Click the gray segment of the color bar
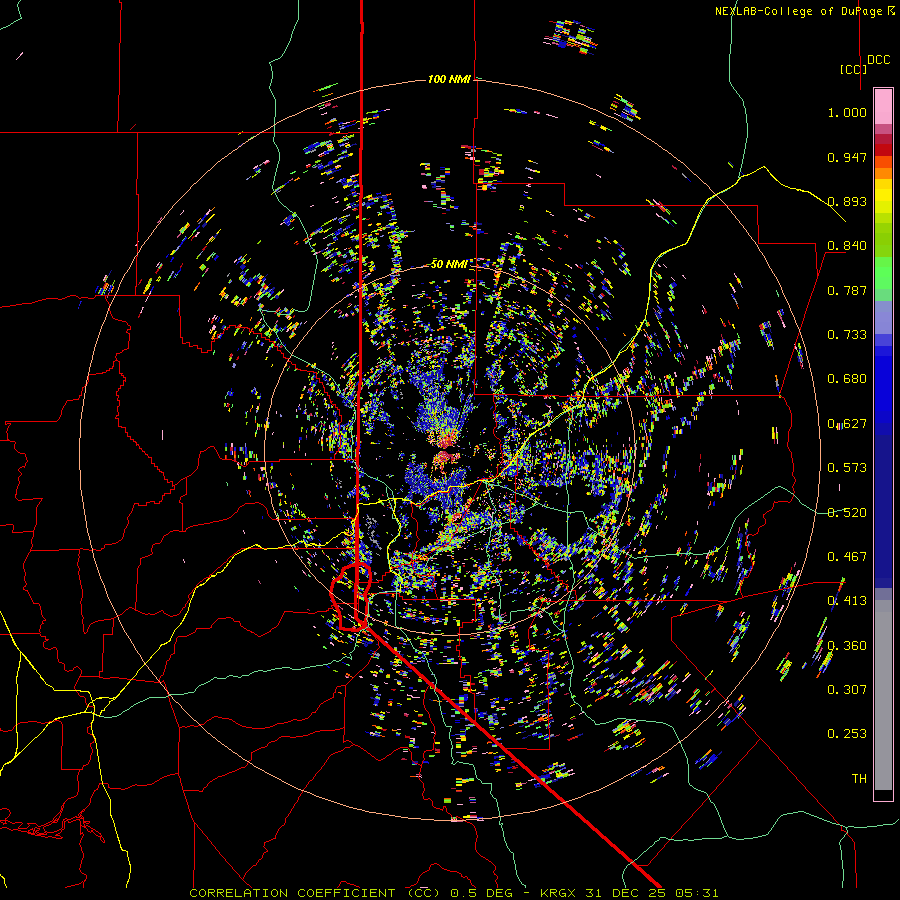This screenshot has height=900, width=900. coord(883,695)
